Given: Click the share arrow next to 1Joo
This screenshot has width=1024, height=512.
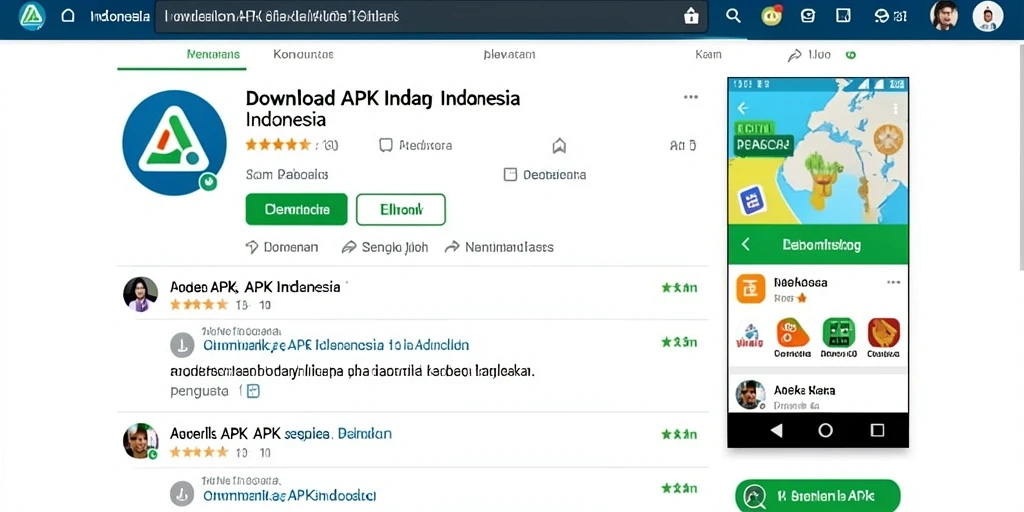Looking at the screenshot, I should [794, 56].
